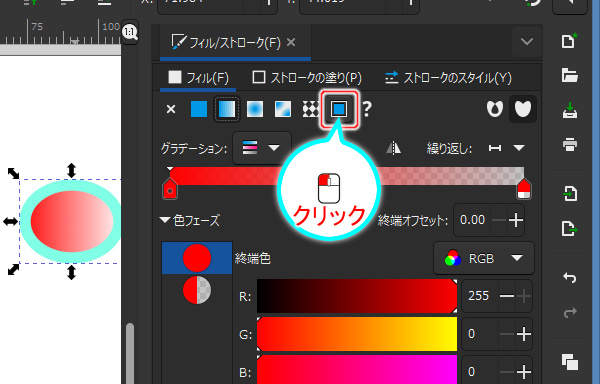
Task: Select the no paint X button
Action: [x=171, y=109]
